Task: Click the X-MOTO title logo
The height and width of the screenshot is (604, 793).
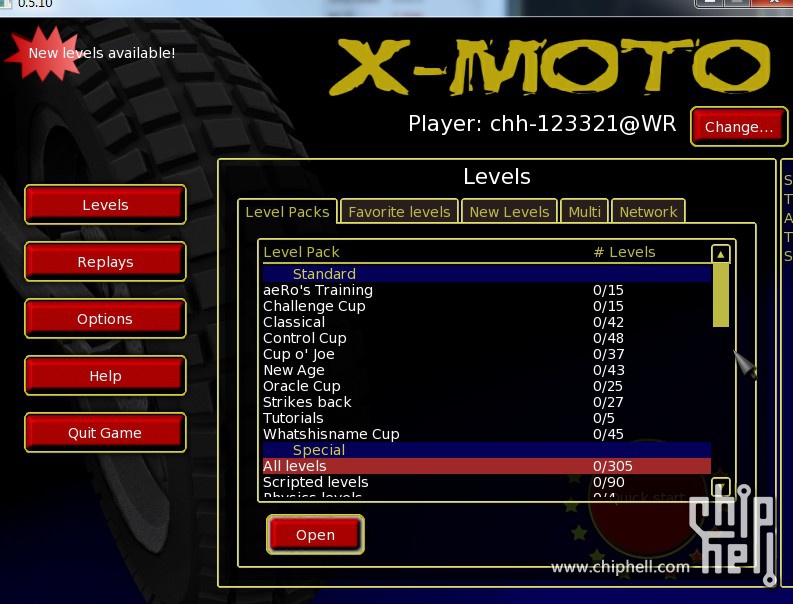Action: tap(550, 67)
